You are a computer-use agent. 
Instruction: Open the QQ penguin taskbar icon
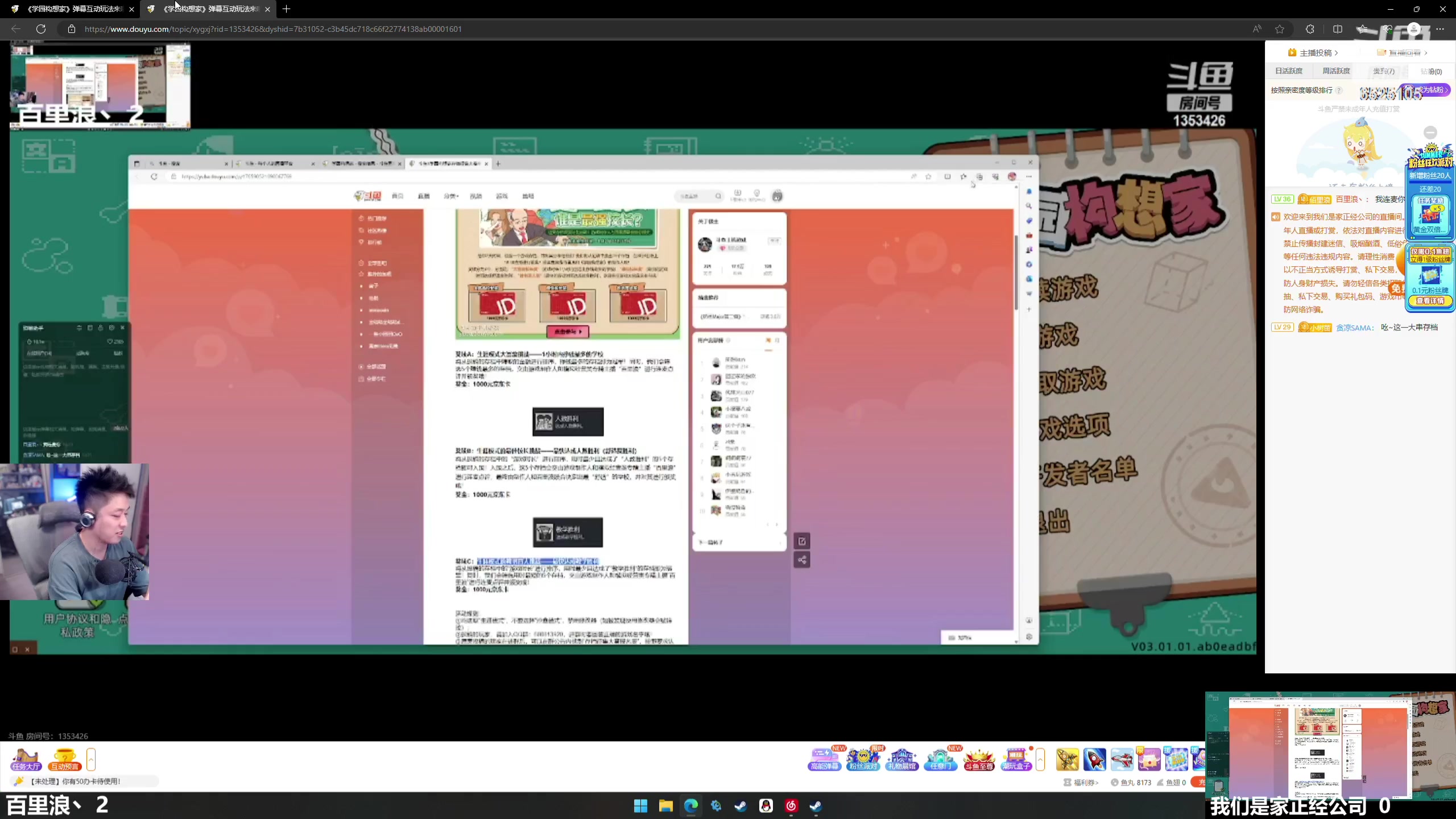[x=766, y=806]
